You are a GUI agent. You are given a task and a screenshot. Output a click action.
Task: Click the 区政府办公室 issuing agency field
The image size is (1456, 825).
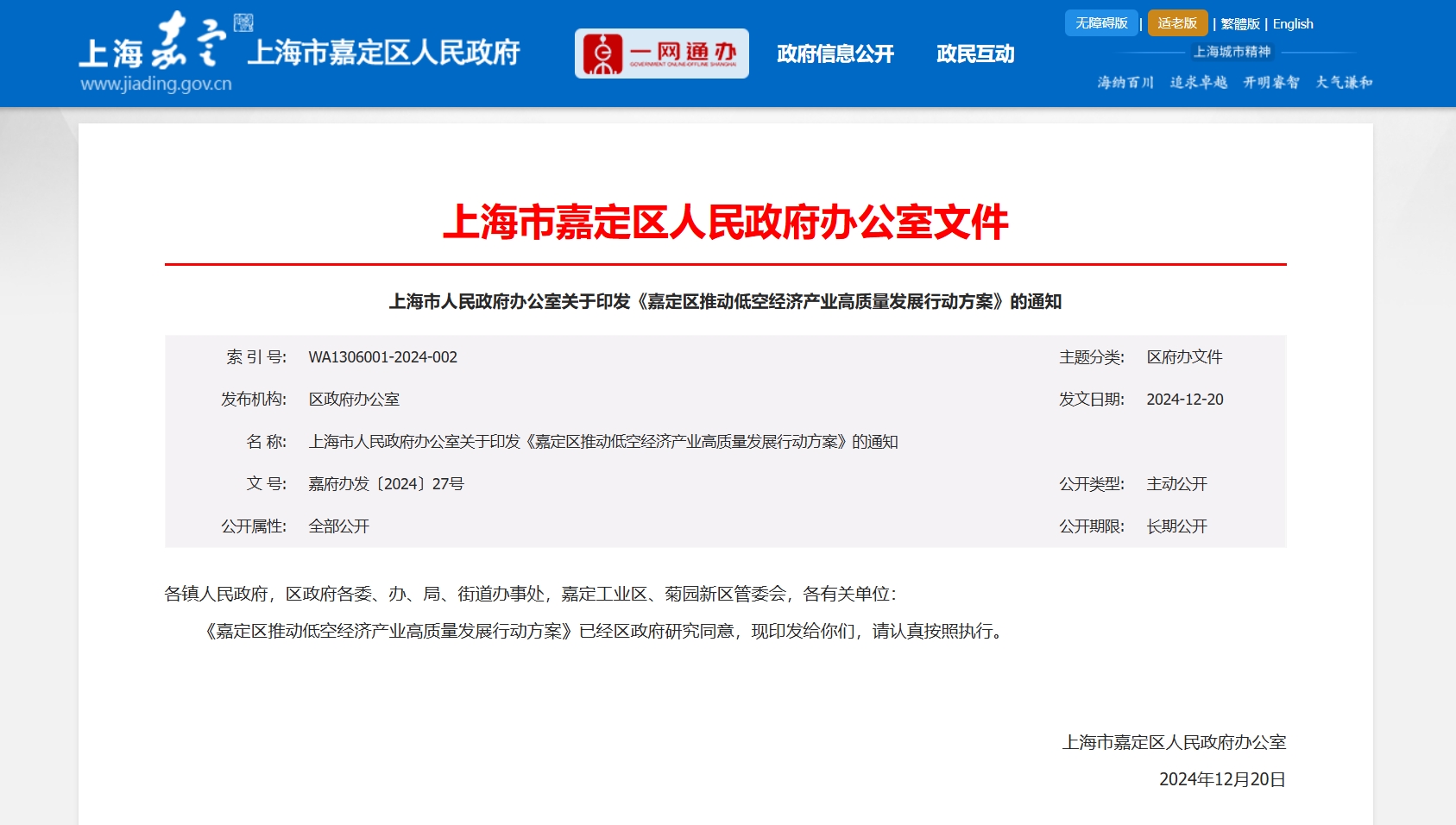tap(357, 400)
